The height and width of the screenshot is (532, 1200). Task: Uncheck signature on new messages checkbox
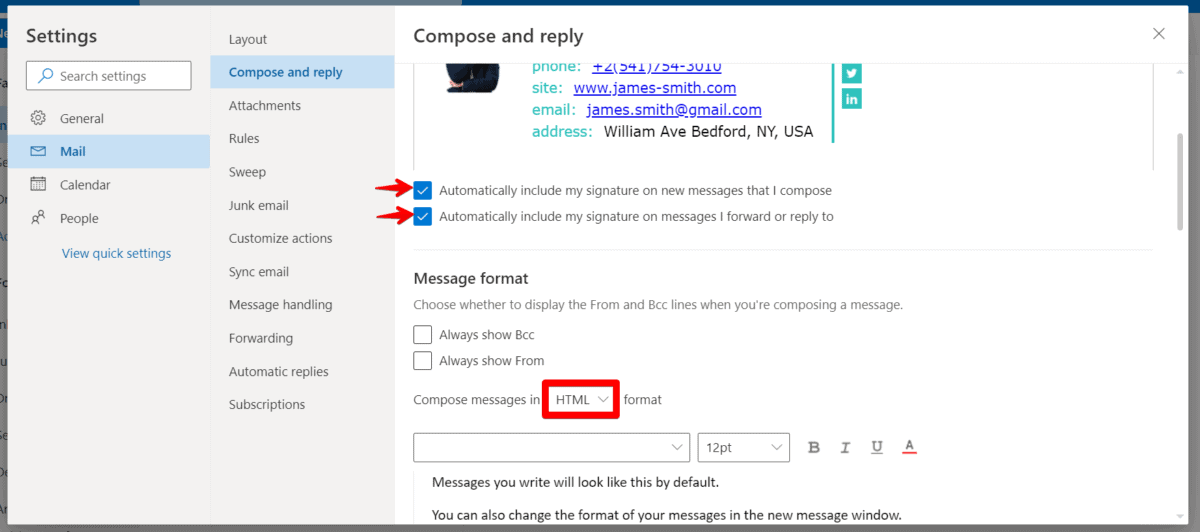pos(423,190)
